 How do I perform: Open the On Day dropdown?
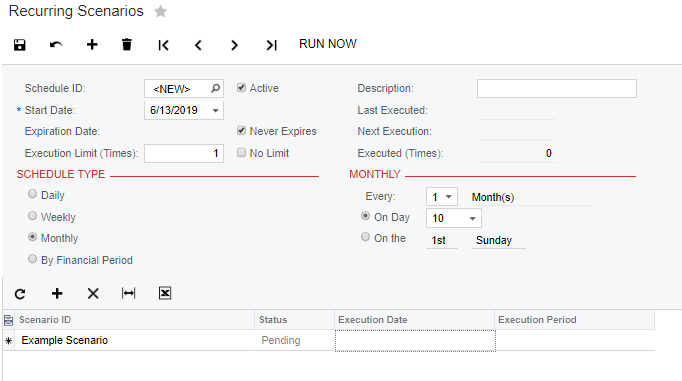point(472,218)
